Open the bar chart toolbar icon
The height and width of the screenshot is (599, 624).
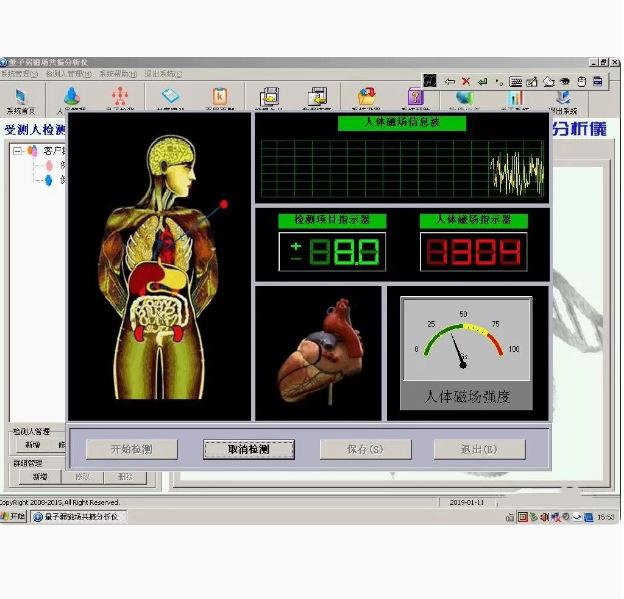point(515,98)
